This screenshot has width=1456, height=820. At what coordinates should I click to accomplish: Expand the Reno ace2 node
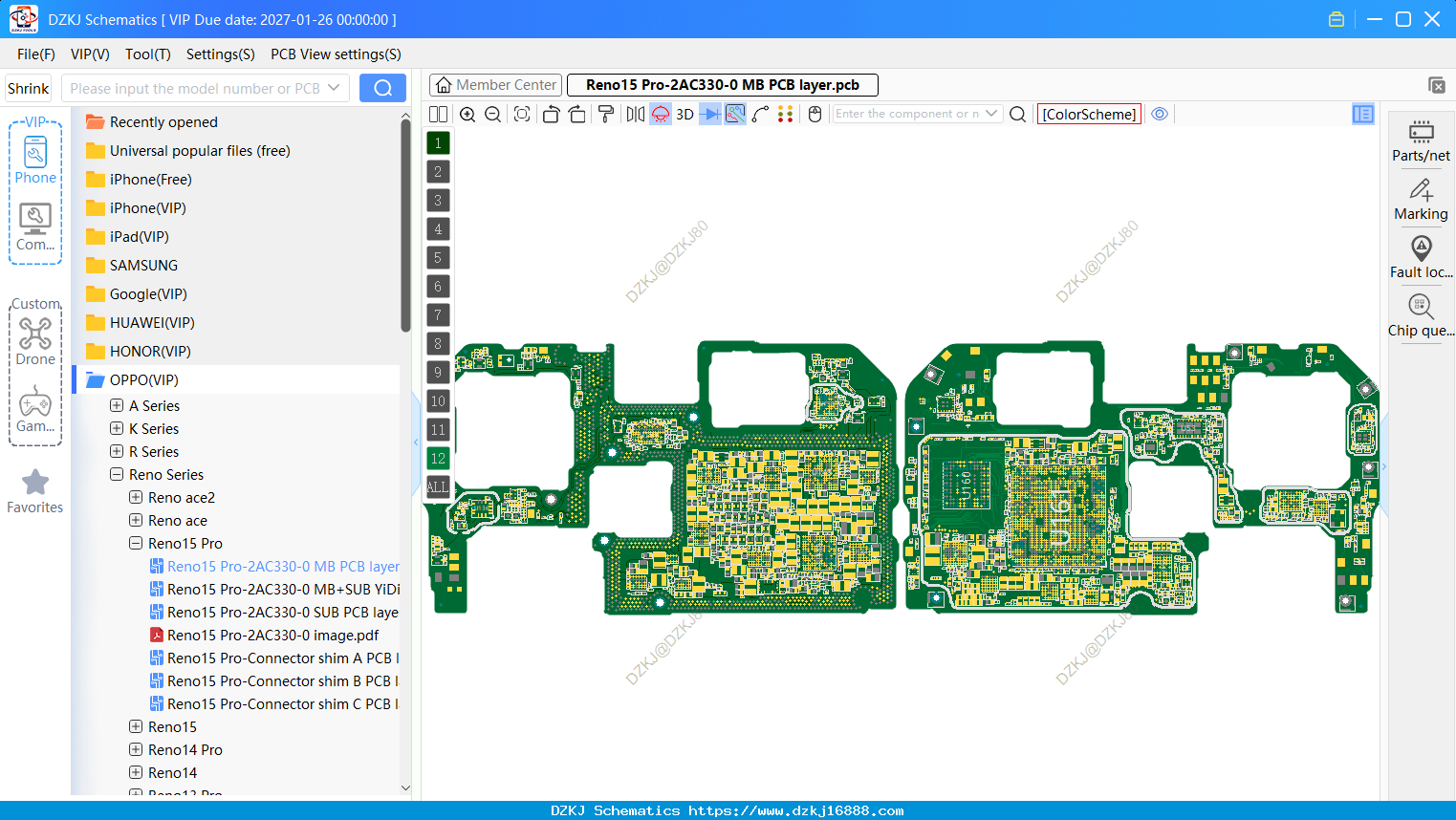click(136, 497)
